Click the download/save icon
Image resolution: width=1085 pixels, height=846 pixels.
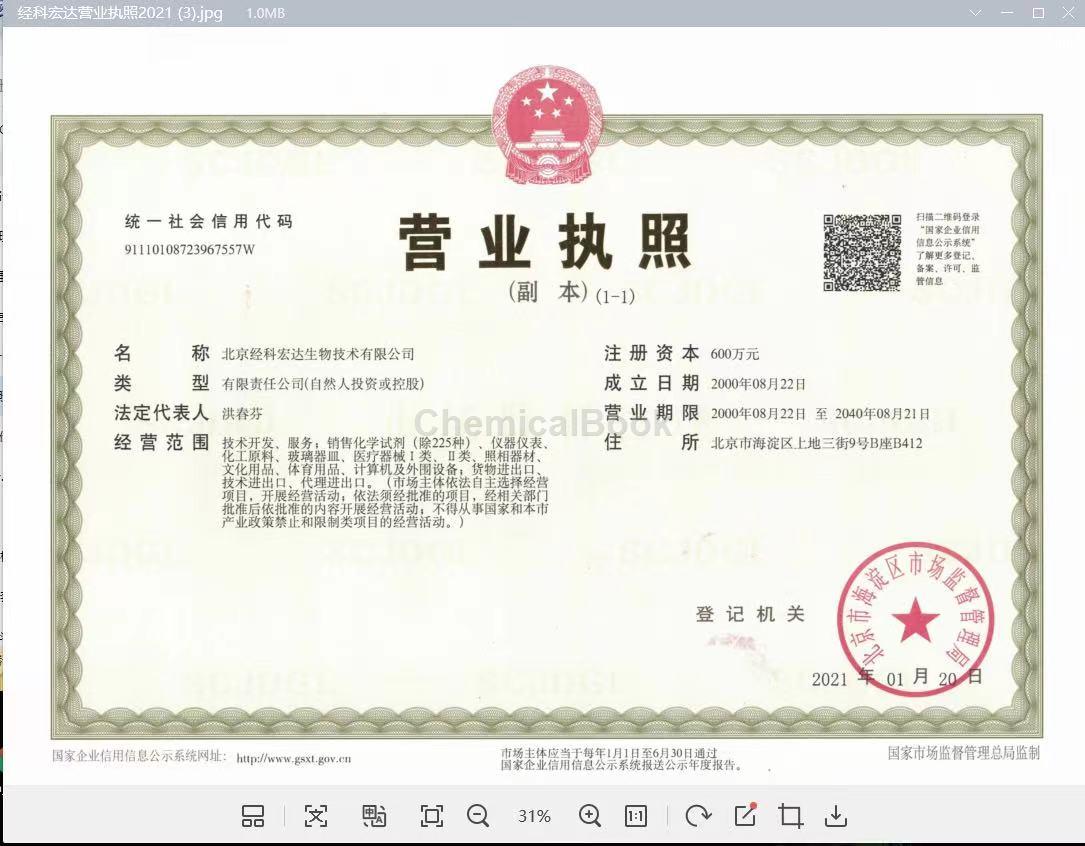[x=836, y=816]
